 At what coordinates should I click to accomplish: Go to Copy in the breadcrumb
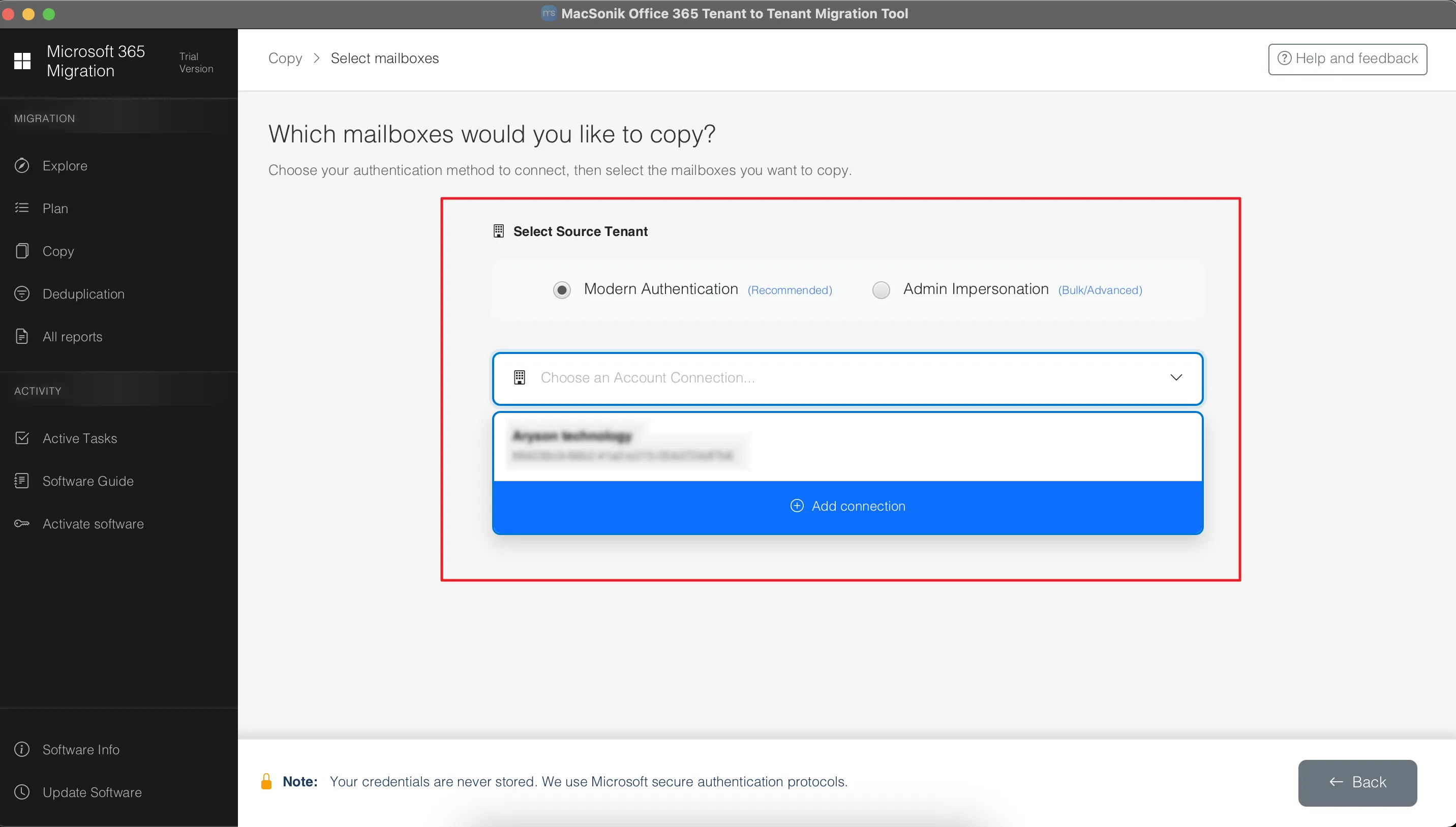click(285, 58)
